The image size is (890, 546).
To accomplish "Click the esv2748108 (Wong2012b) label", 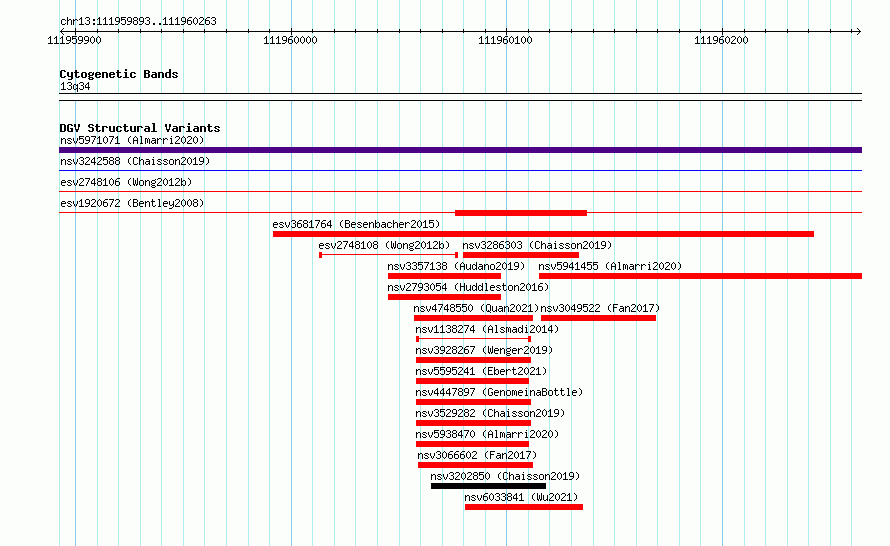I will (x=384, y=245).
